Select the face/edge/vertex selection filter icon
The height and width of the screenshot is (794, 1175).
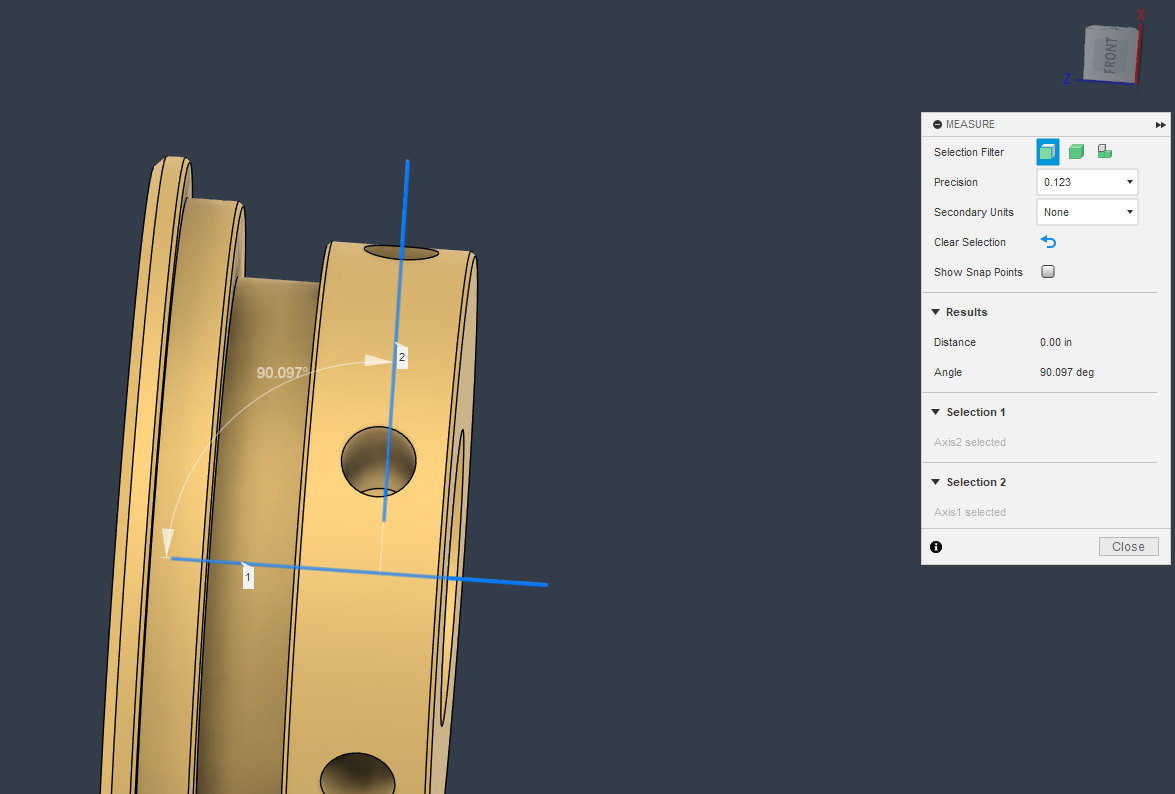[x=1048, y=152]
